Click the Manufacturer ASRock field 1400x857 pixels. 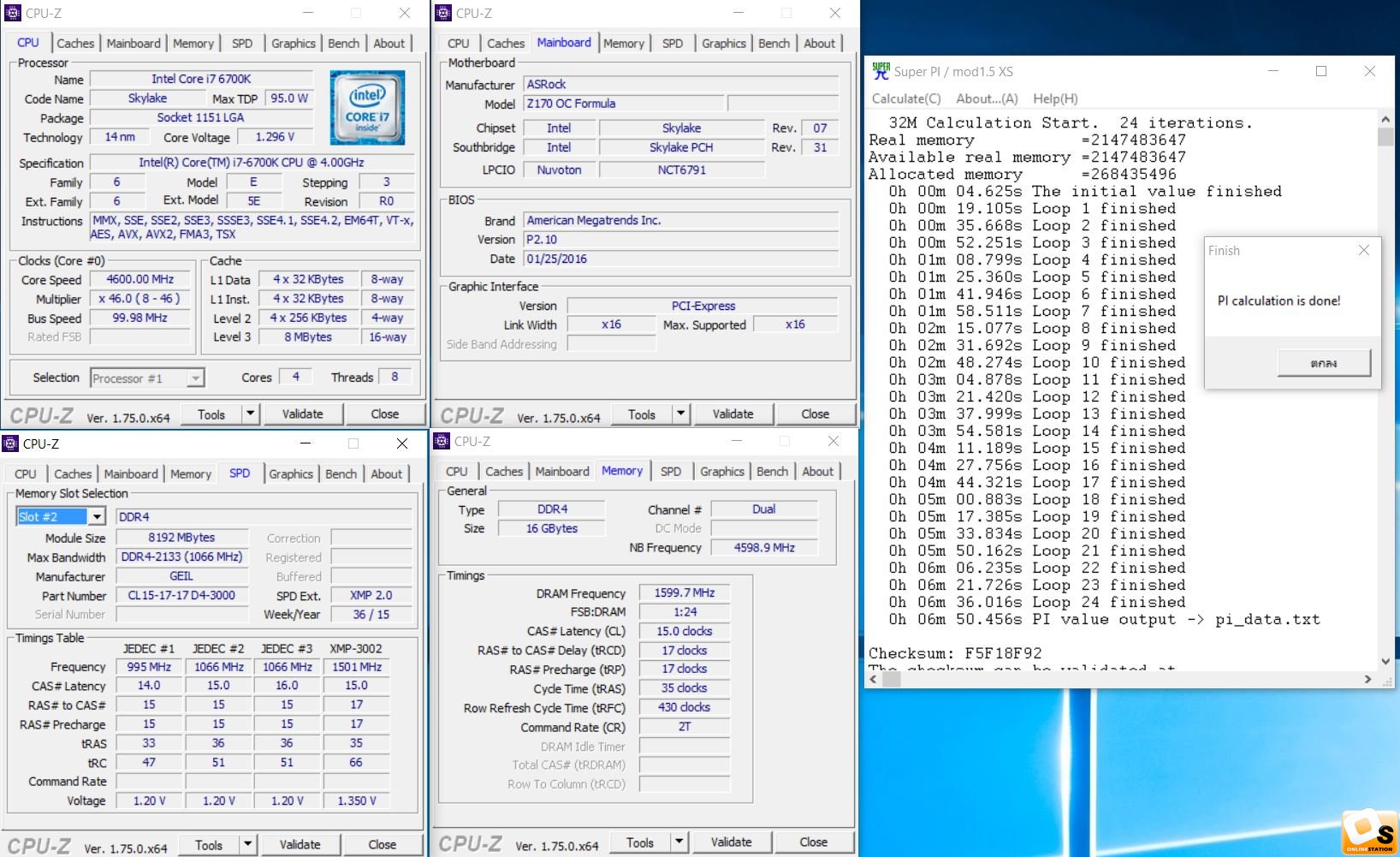[x=681, y=84]
